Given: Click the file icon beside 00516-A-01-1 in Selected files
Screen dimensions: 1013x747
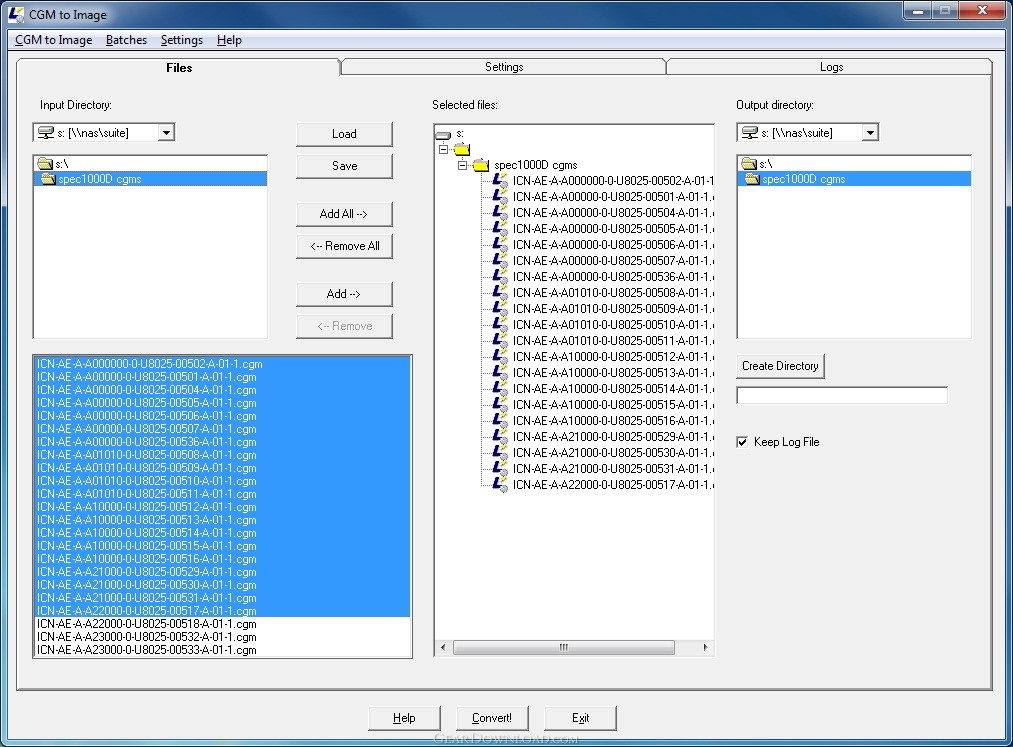Looking at the screenshot, I should click(500, 421).
